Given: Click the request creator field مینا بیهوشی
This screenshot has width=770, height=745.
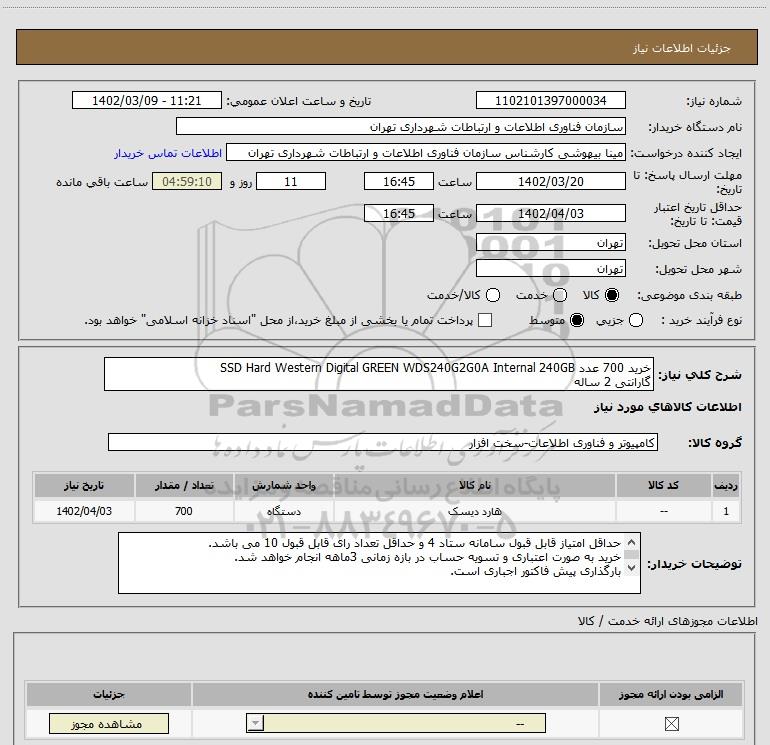Looking at the screenshot, I should pyautogui.click(x=426, y=153).
